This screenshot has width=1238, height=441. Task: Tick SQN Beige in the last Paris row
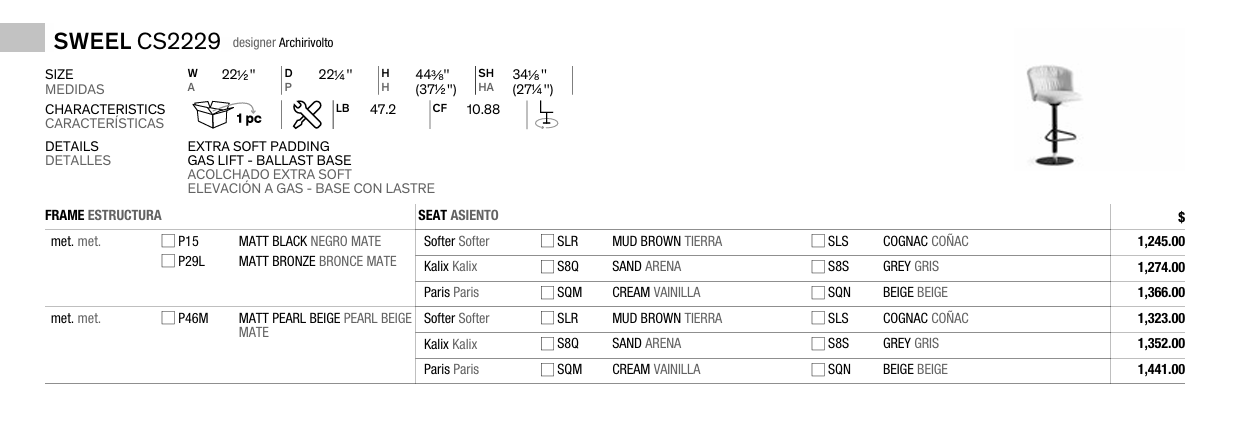(818, 370)
